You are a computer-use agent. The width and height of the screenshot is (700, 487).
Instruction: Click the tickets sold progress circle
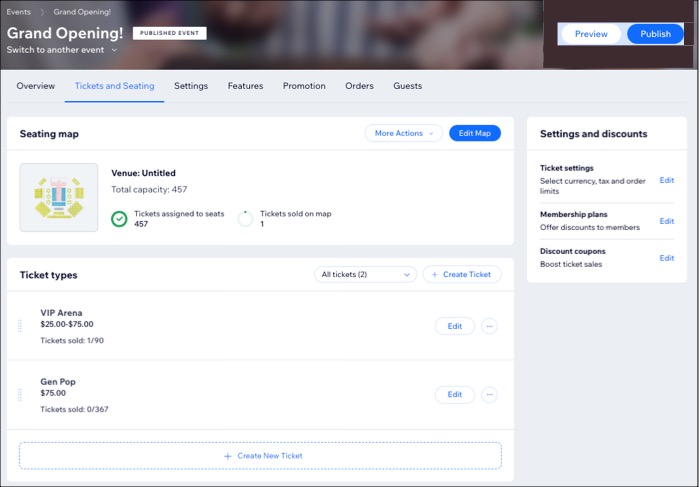point(245,219)
